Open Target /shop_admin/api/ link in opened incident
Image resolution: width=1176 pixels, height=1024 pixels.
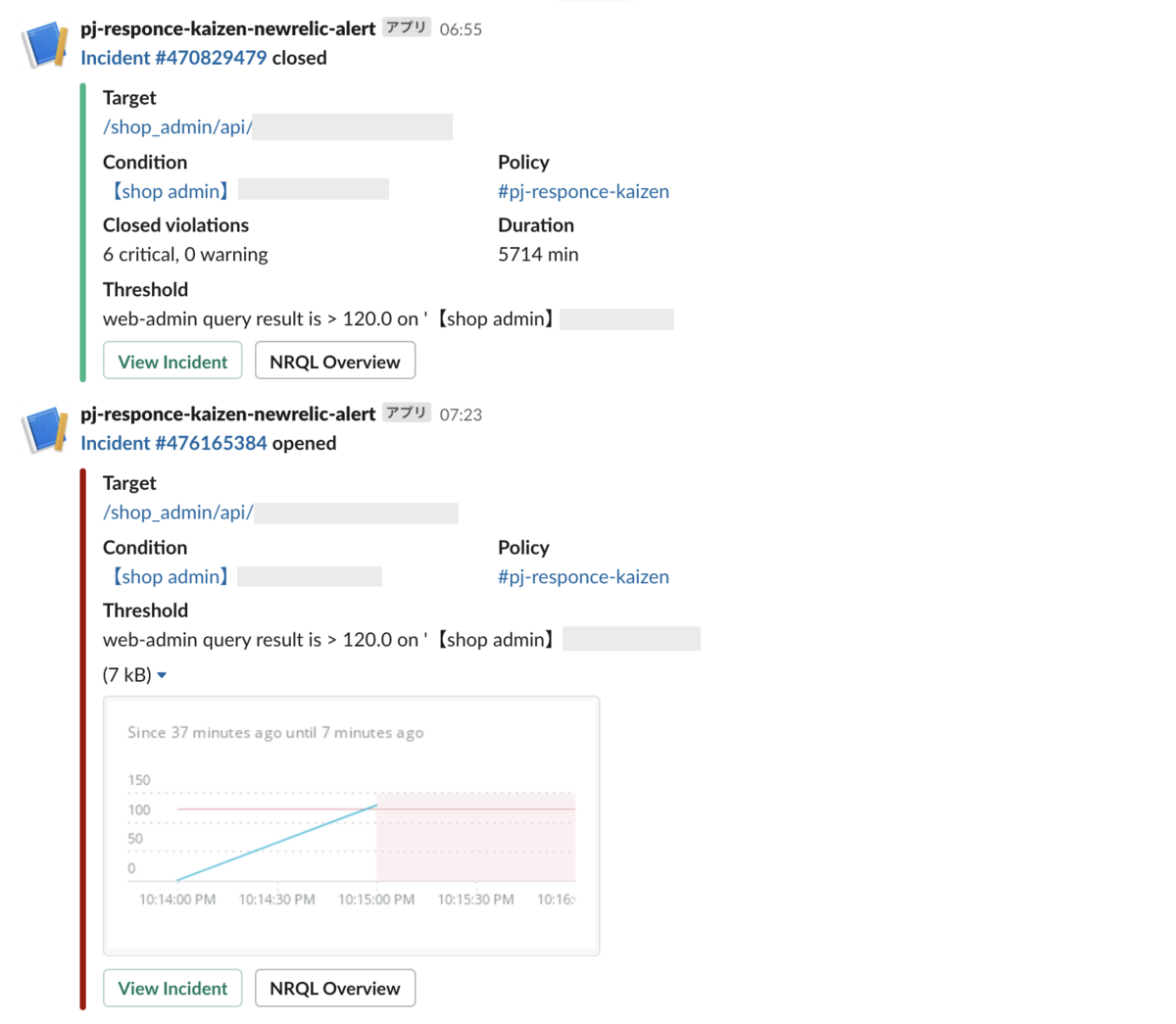[x=177, y=512]
